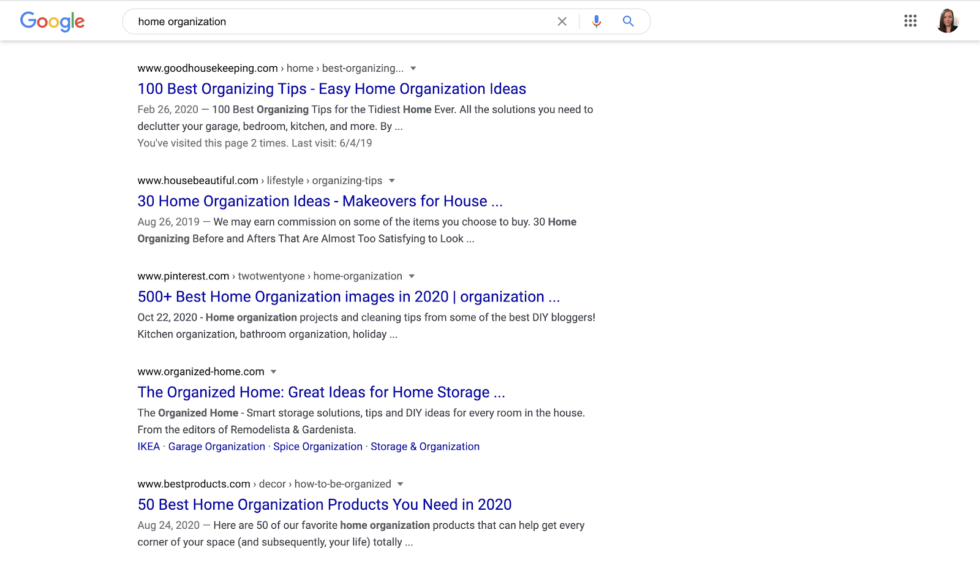
Task: Expand dropdown arrow next to goodhousekeeping.com URL
Action: [x=413, y=68]
